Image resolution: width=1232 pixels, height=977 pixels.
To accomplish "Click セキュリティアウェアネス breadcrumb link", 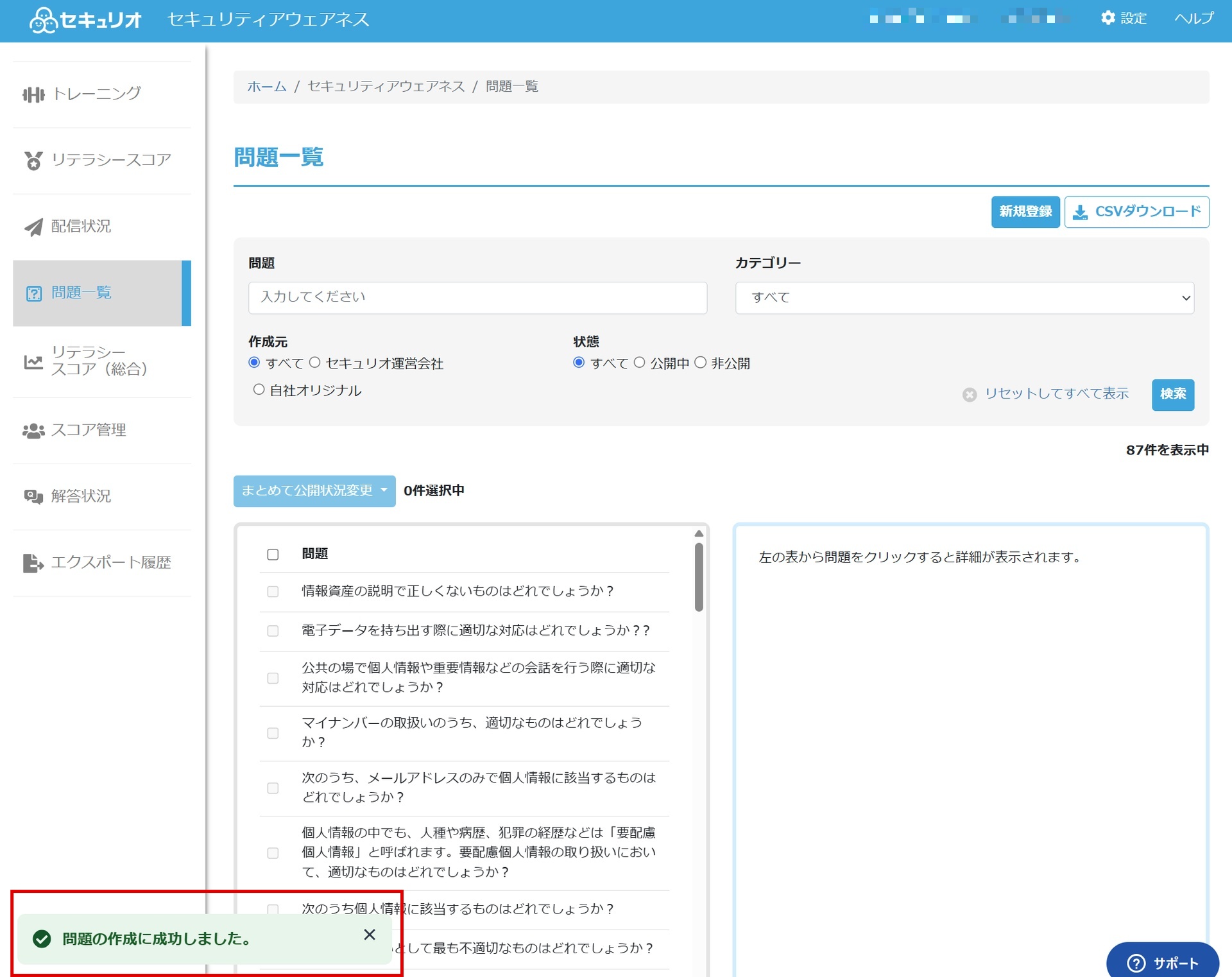I will pos(386,87).
